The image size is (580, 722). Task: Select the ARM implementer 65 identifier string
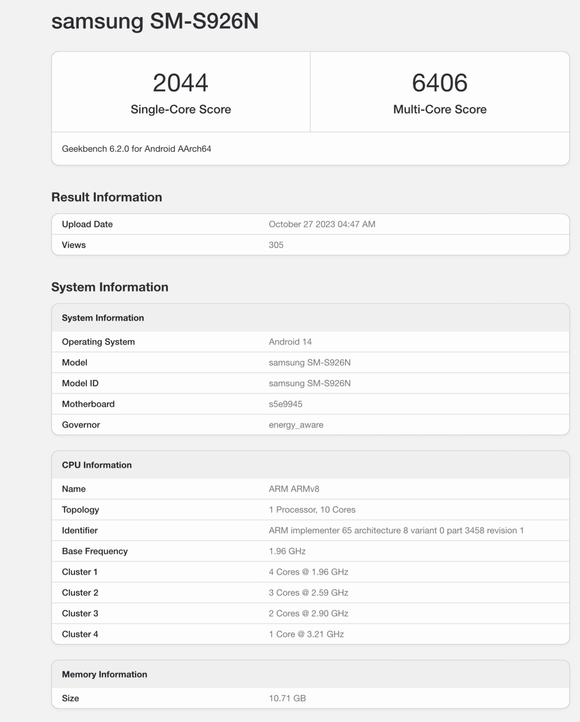(x=396, y=530)
